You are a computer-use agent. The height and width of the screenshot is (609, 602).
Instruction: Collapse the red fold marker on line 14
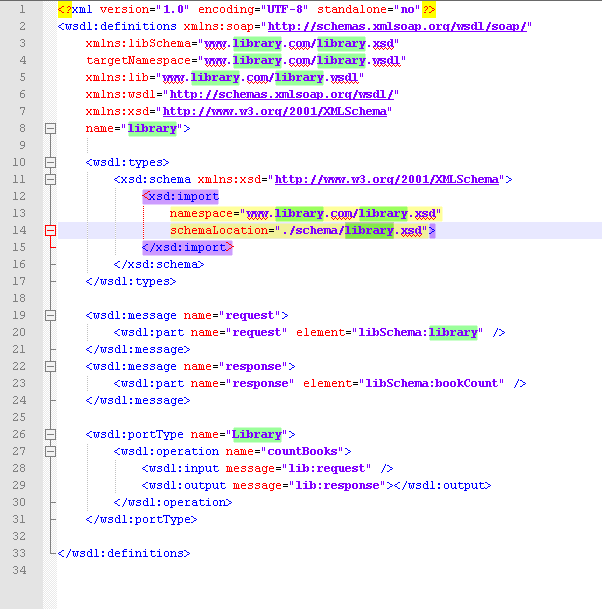pyautogui.click(x=50, y=230)
